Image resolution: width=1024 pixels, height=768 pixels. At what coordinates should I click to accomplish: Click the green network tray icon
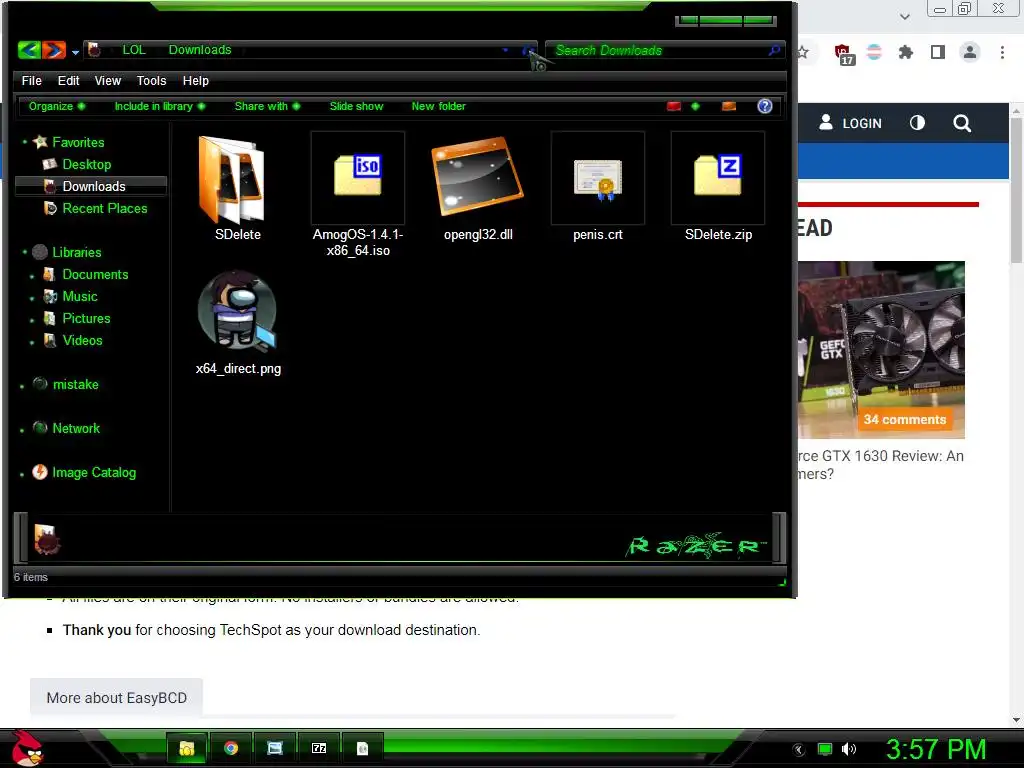[825, 749]
